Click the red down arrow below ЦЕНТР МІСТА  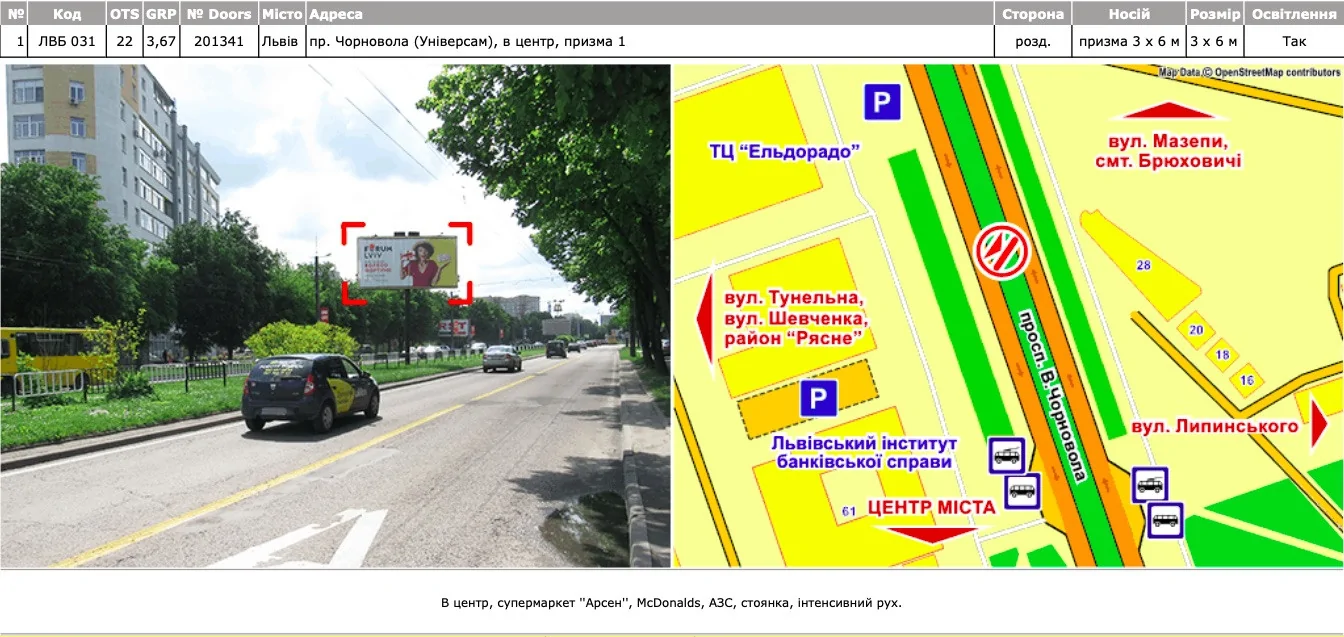click(x=930, y=534)
